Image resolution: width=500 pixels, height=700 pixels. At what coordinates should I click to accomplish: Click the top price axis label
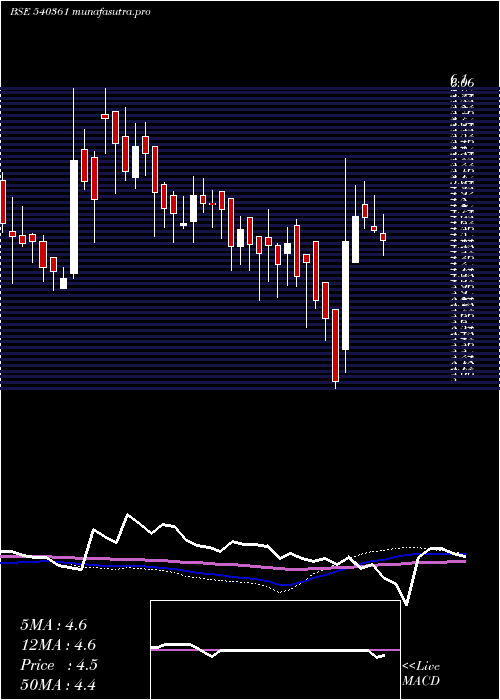point(462,82)
